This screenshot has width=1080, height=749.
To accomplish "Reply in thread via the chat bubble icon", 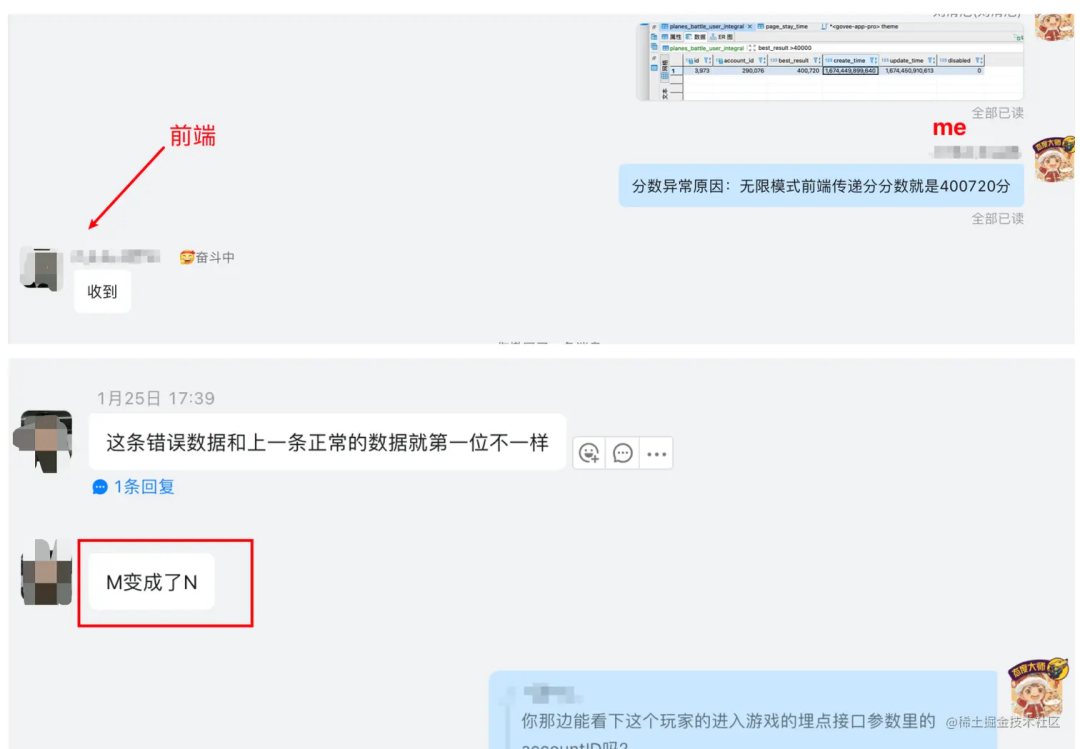I will [622, 452].
